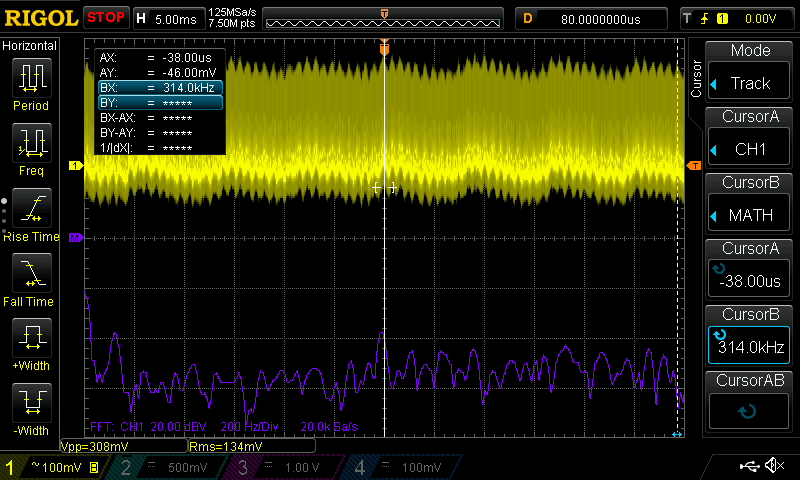Pick the +Width measurement icon
Screen dimensions: 800x480
[x=31, y=340]
